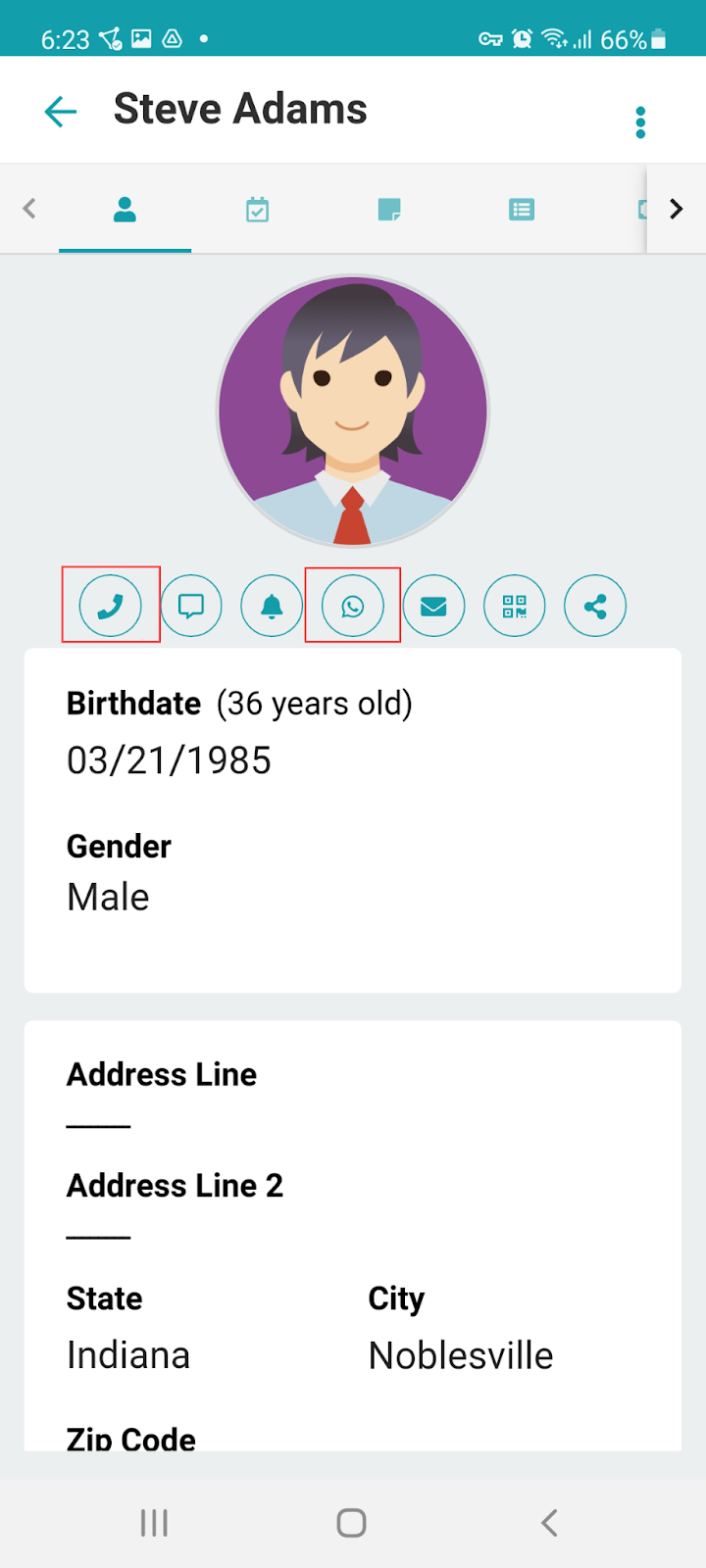Tap the birthdate 03/21/1985 field

coord(169,760)
